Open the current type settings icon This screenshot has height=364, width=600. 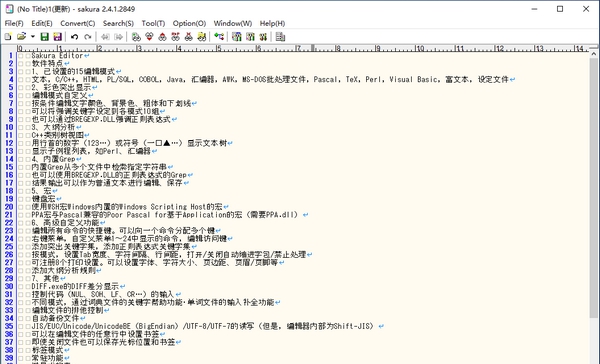pyautogui.click(x=250, y=37)
